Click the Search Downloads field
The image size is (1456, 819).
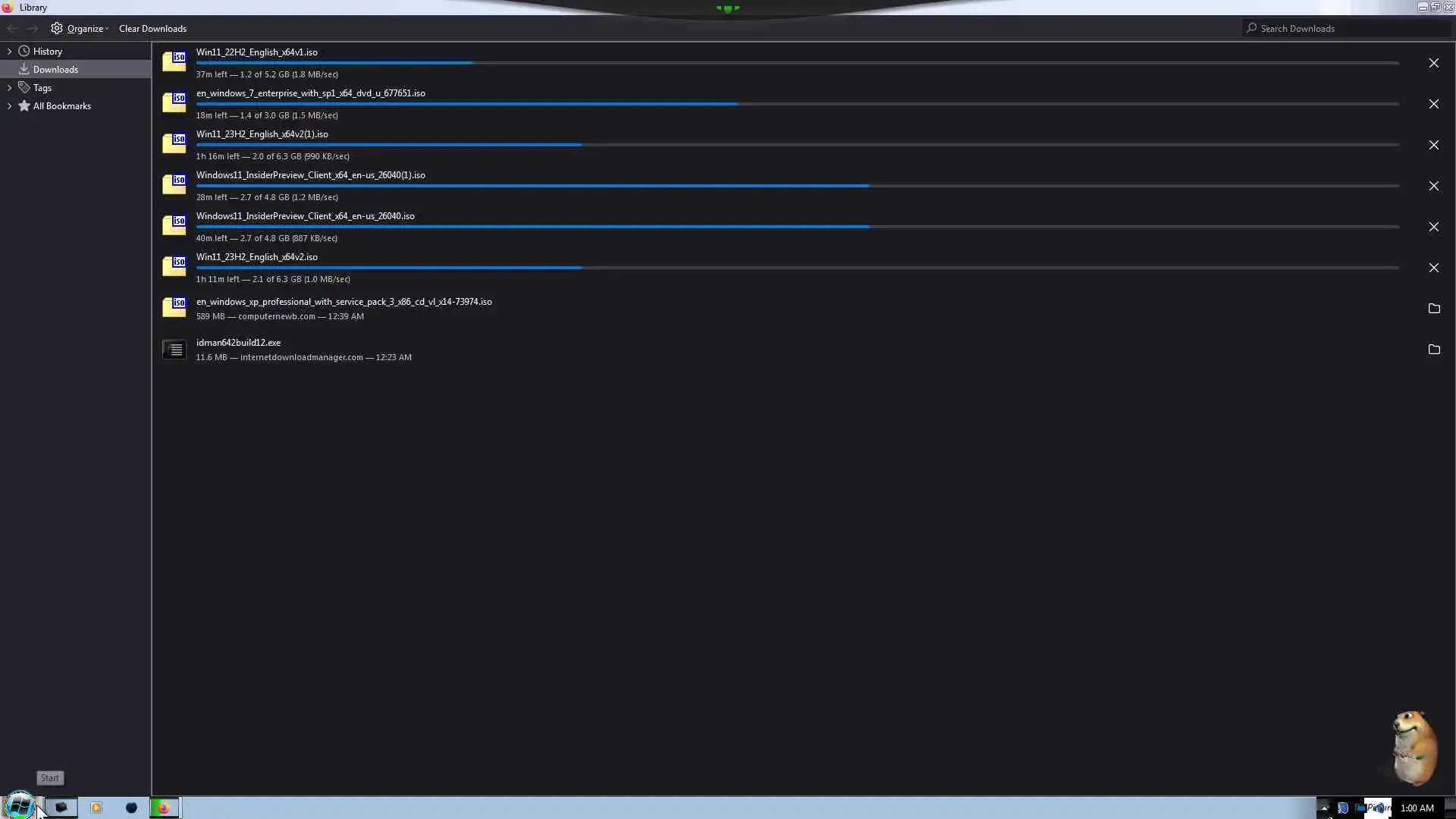click(x=1350, y=29)
